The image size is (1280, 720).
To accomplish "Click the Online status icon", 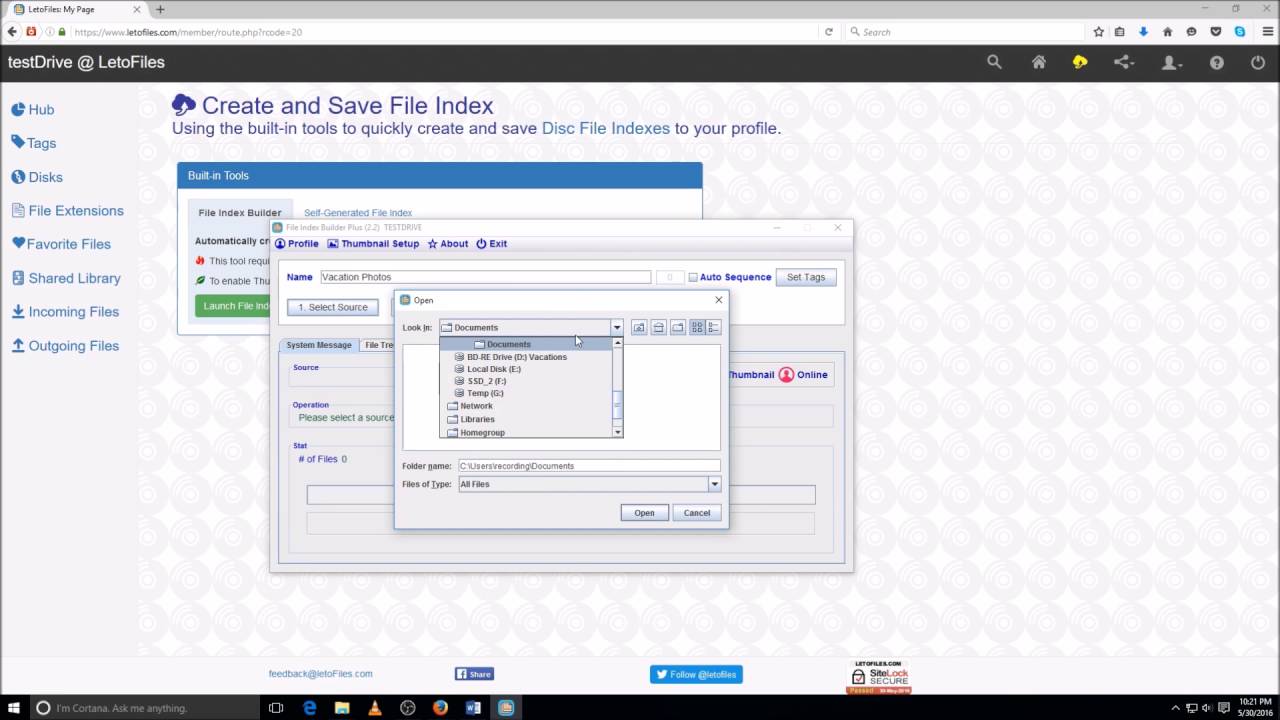I will coord(786,375).
